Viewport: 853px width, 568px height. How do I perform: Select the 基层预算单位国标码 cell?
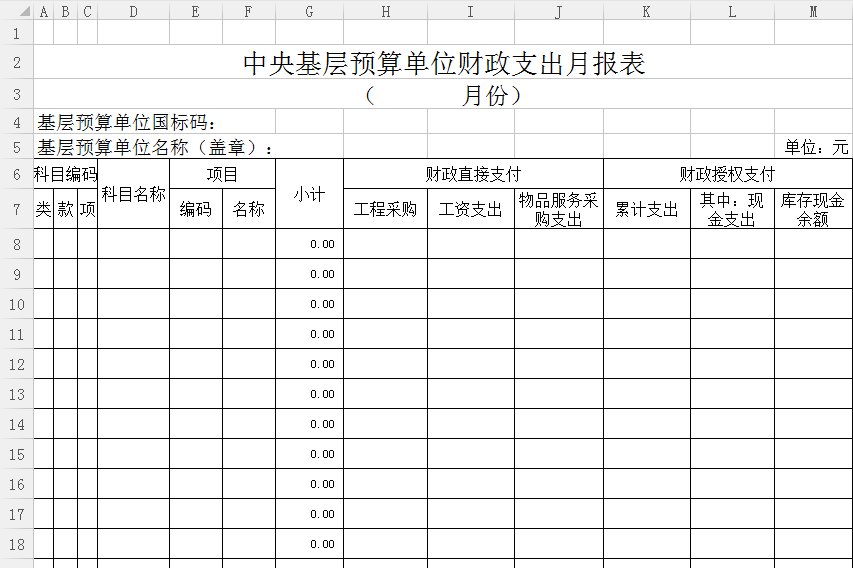[127, 123]
